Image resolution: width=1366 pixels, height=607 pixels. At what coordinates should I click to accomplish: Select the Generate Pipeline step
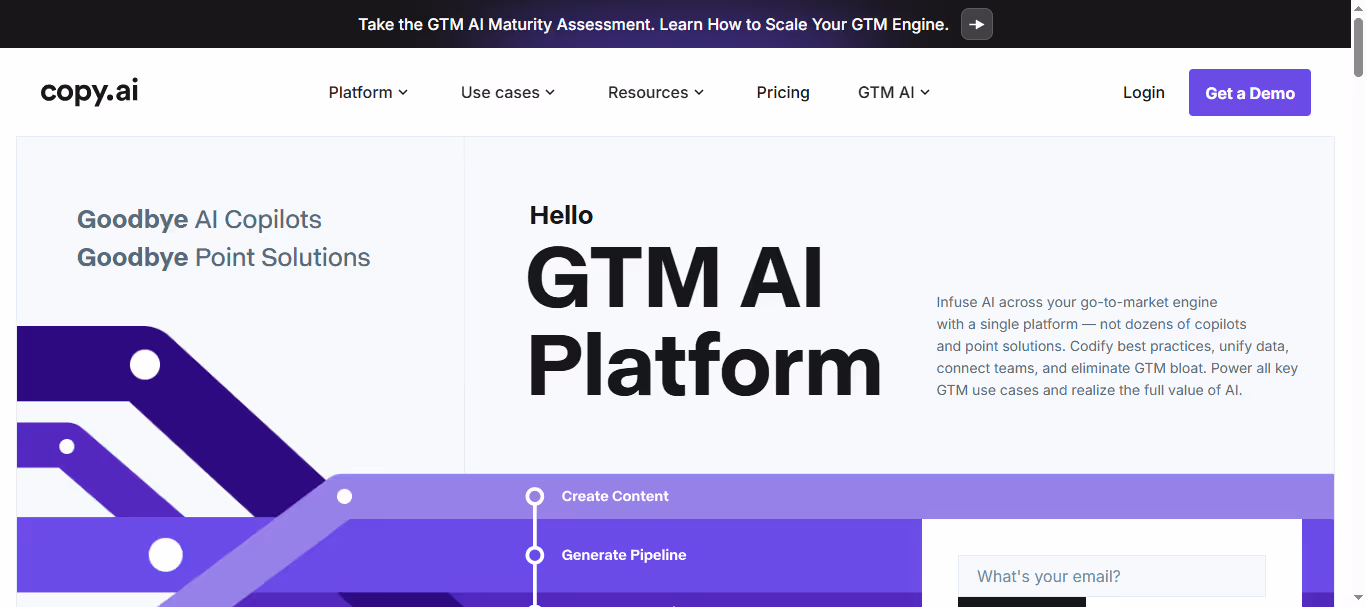tap(624, 555)
